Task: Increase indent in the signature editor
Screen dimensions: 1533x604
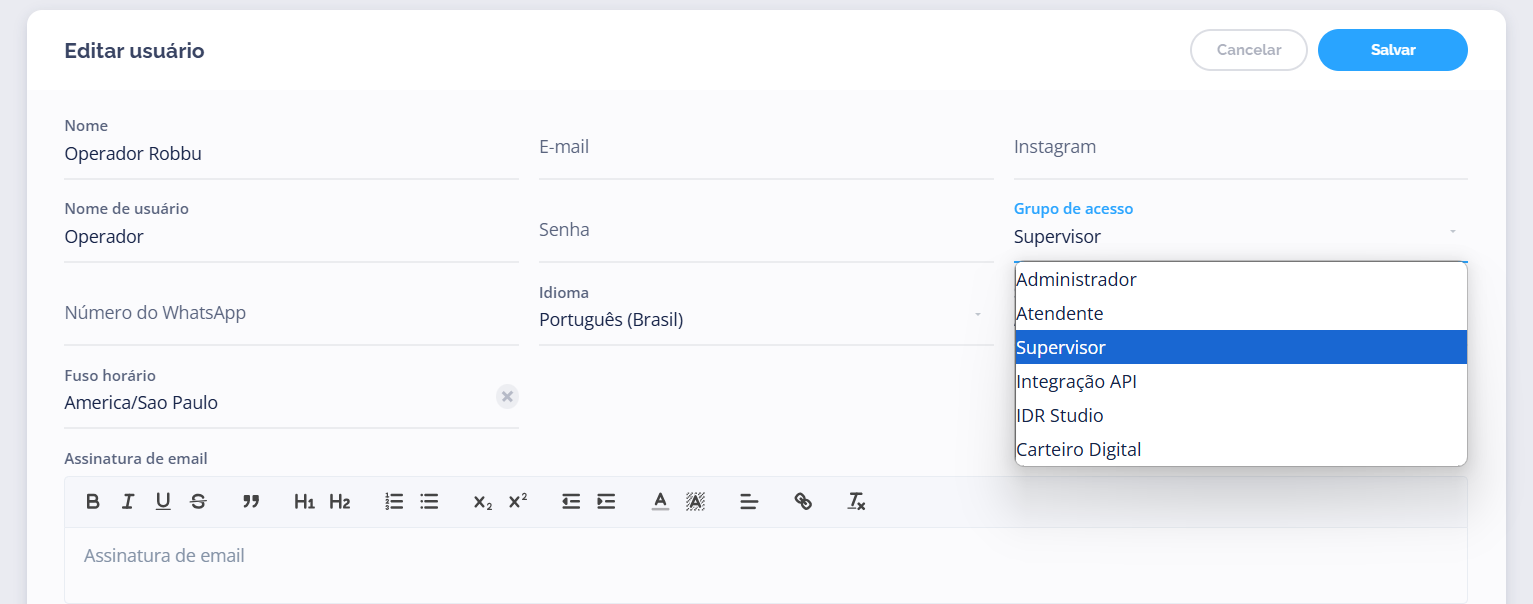Action: click(606, 502)
